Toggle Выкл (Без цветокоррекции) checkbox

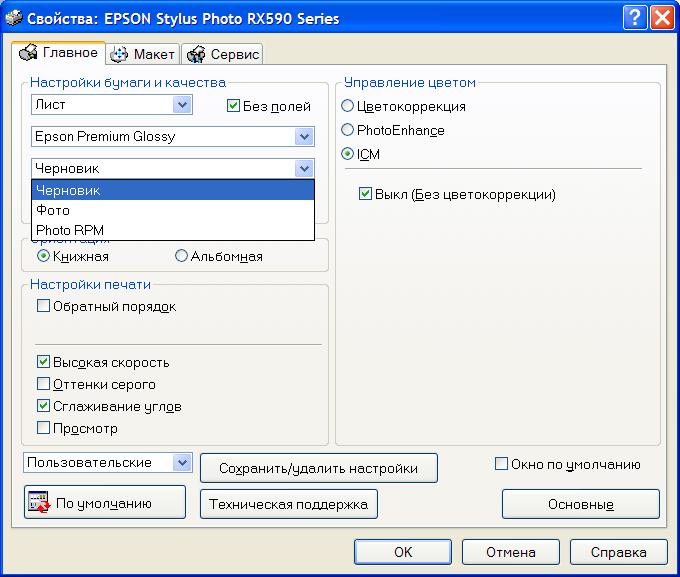pyautogui.click(x=365, y=193)
